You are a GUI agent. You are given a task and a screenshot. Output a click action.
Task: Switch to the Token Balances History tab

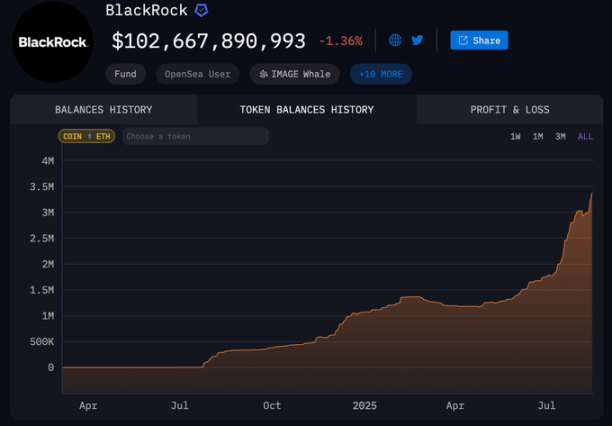[x=306, y=110]
